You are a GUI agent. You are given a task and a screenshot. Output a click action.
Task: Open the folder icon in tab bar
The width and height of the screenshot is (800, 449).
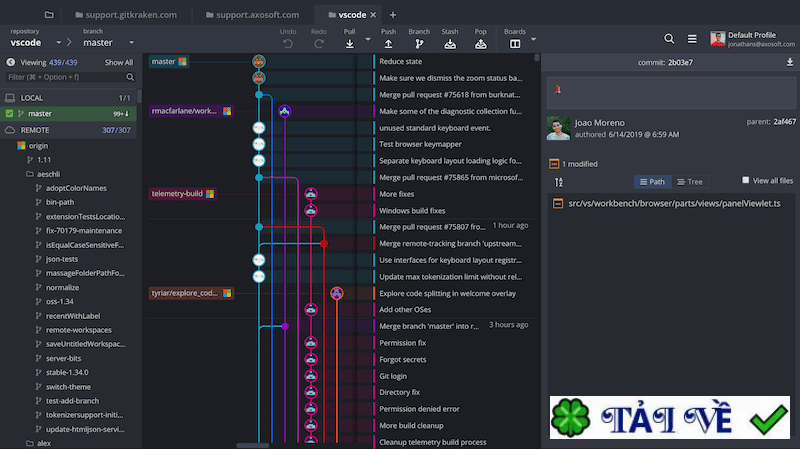point(50,15)
